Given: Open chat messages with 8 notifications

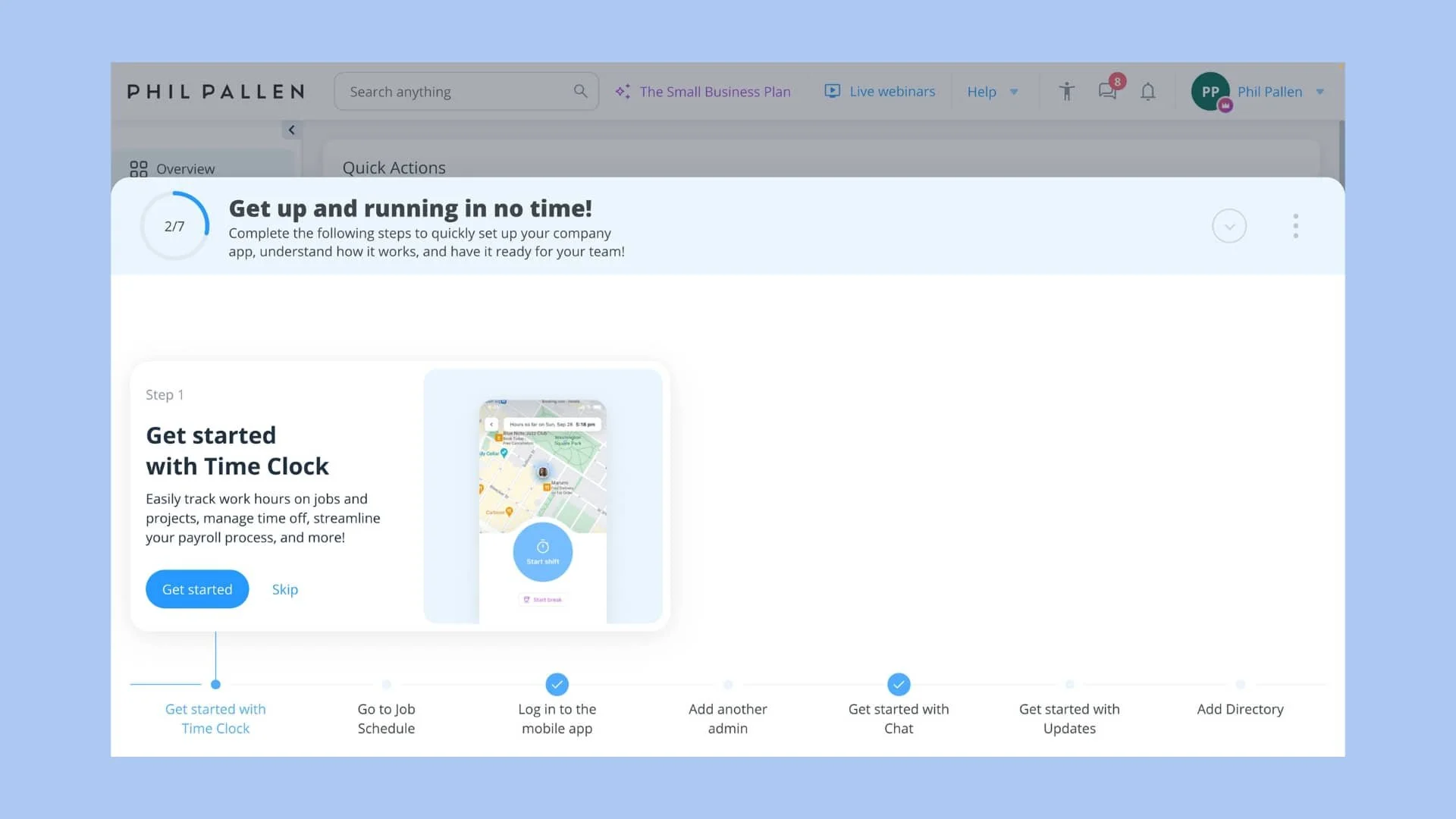Looking at the screenshot, I should [x=1108, y=92].
